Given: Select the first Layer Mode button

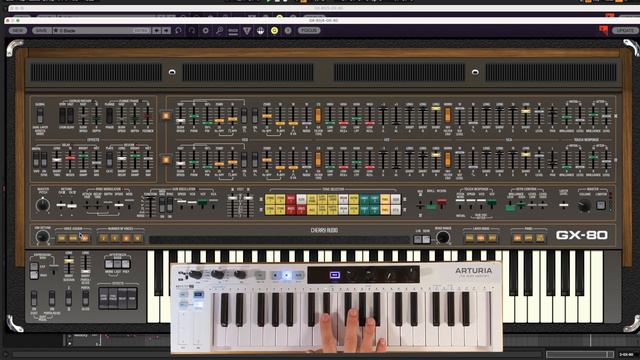Looking at the screenshot, I should (x=470, y=238).
